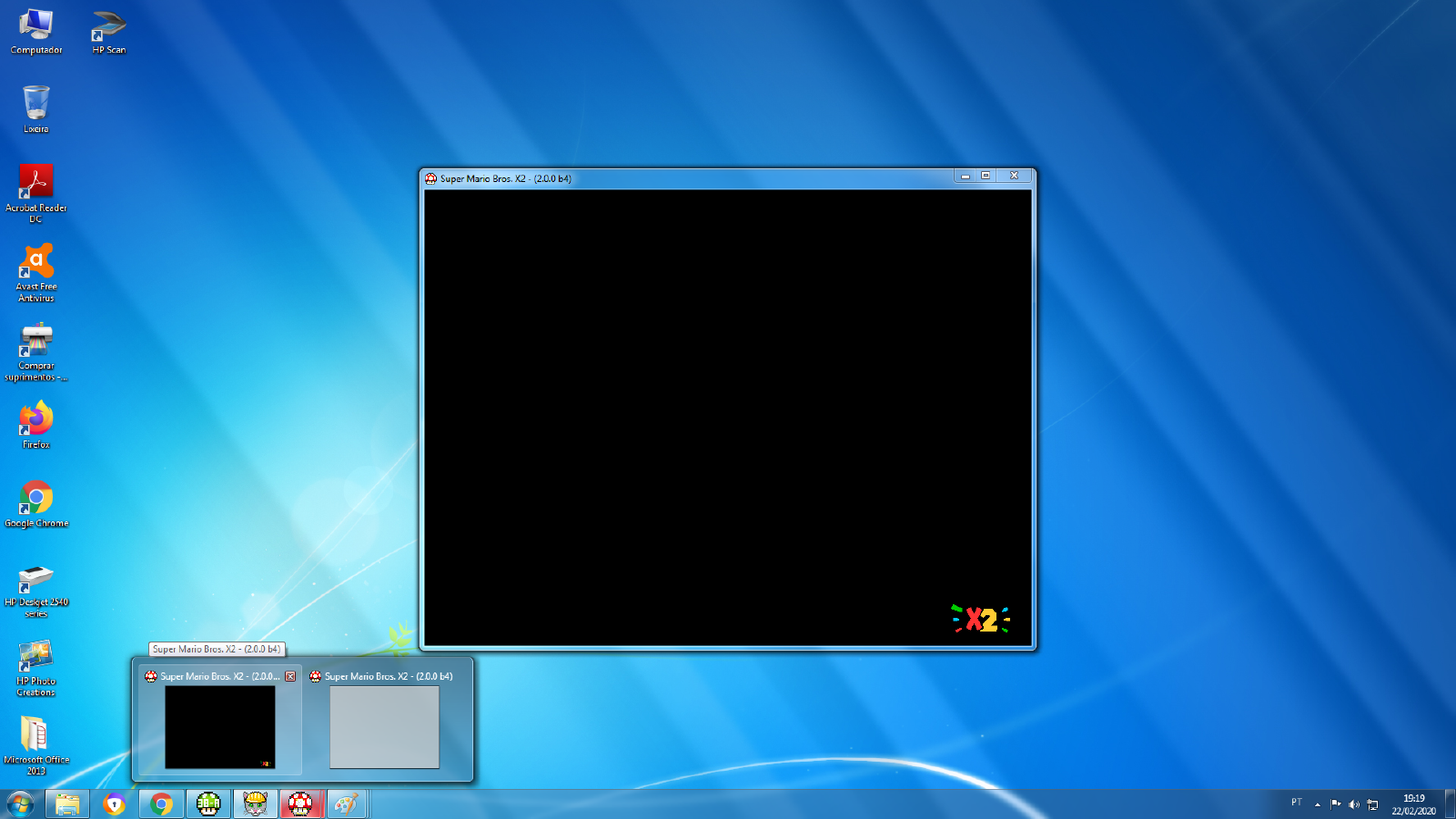
Task: Select Acrobat Reader DC desktop shortcut
Action: click(x=36, y=193)
